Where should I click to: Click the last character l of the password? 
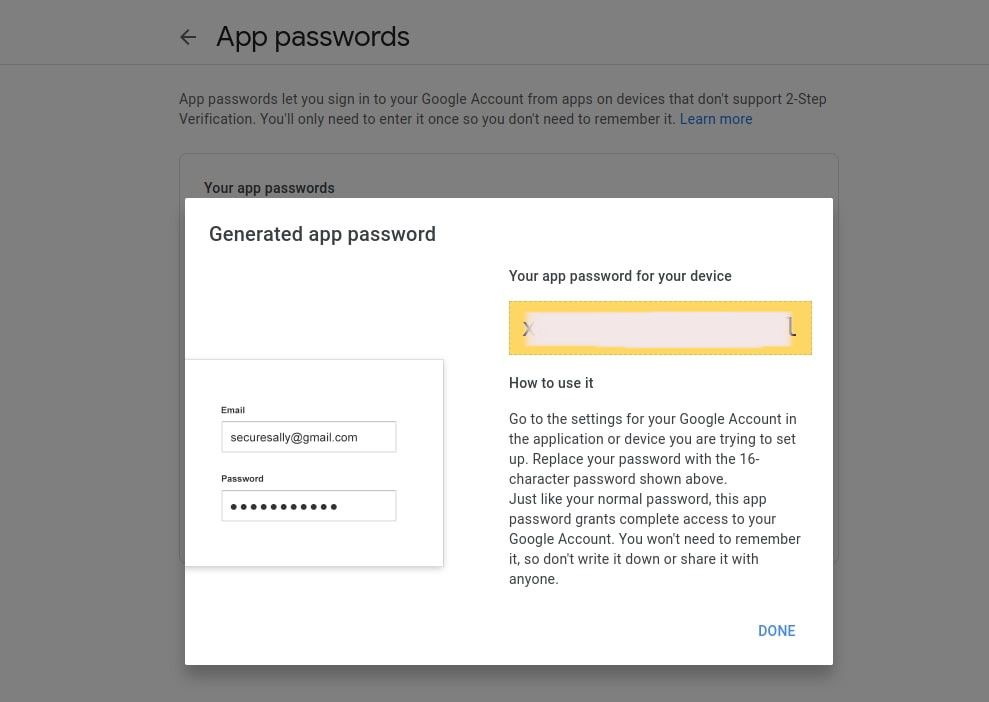[x=792, y=327]
